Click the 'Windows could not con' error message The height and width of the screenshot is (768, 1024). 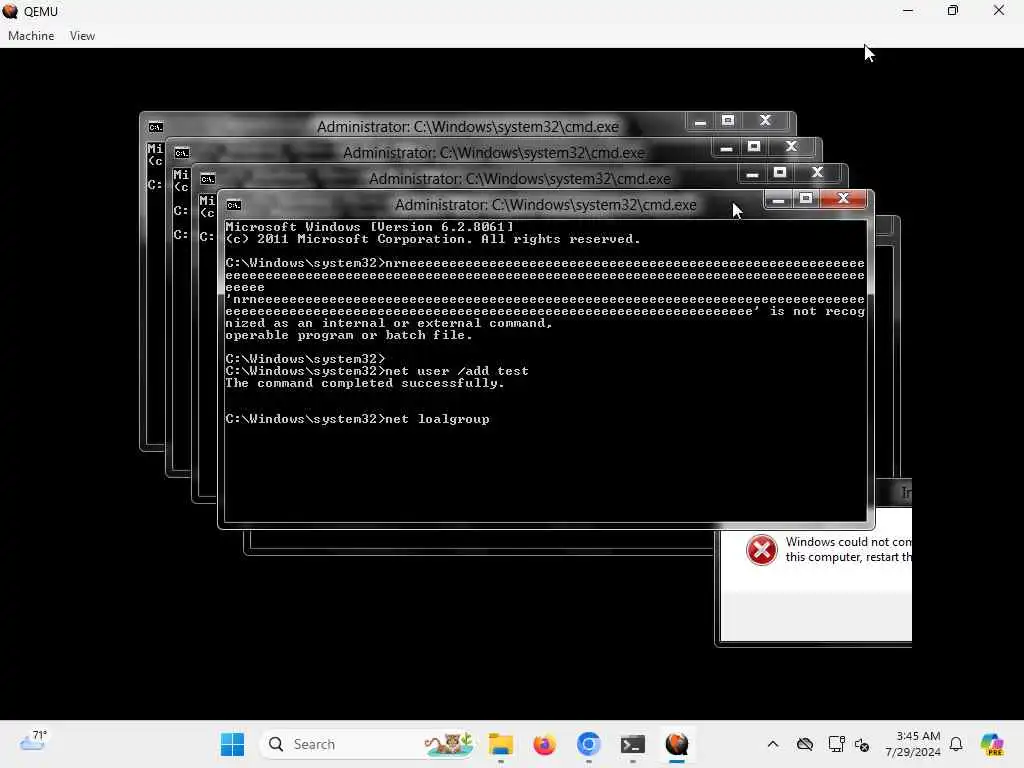click(848, 542)
